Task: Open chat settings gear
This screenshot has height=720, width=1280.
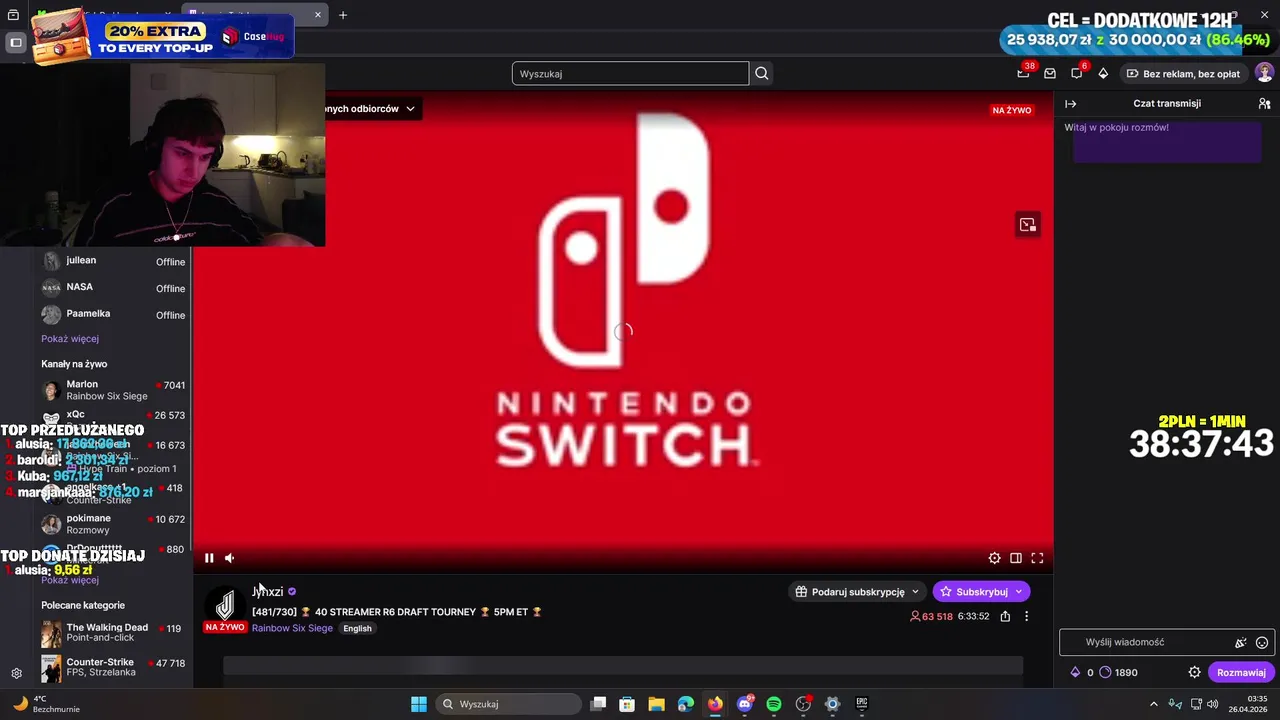Action: 1194,672
